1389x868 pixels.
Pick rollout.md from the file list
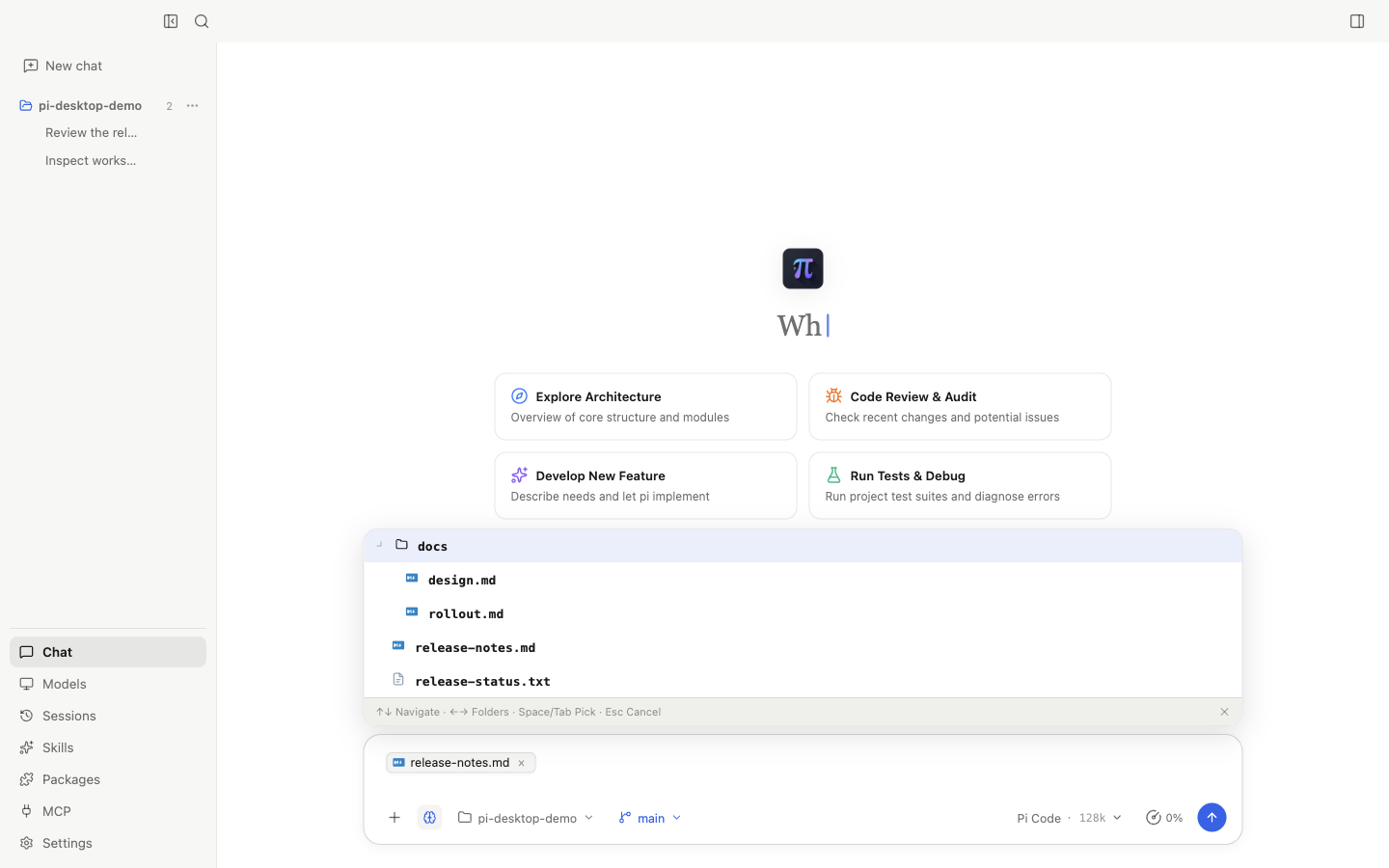click(803, 613)
